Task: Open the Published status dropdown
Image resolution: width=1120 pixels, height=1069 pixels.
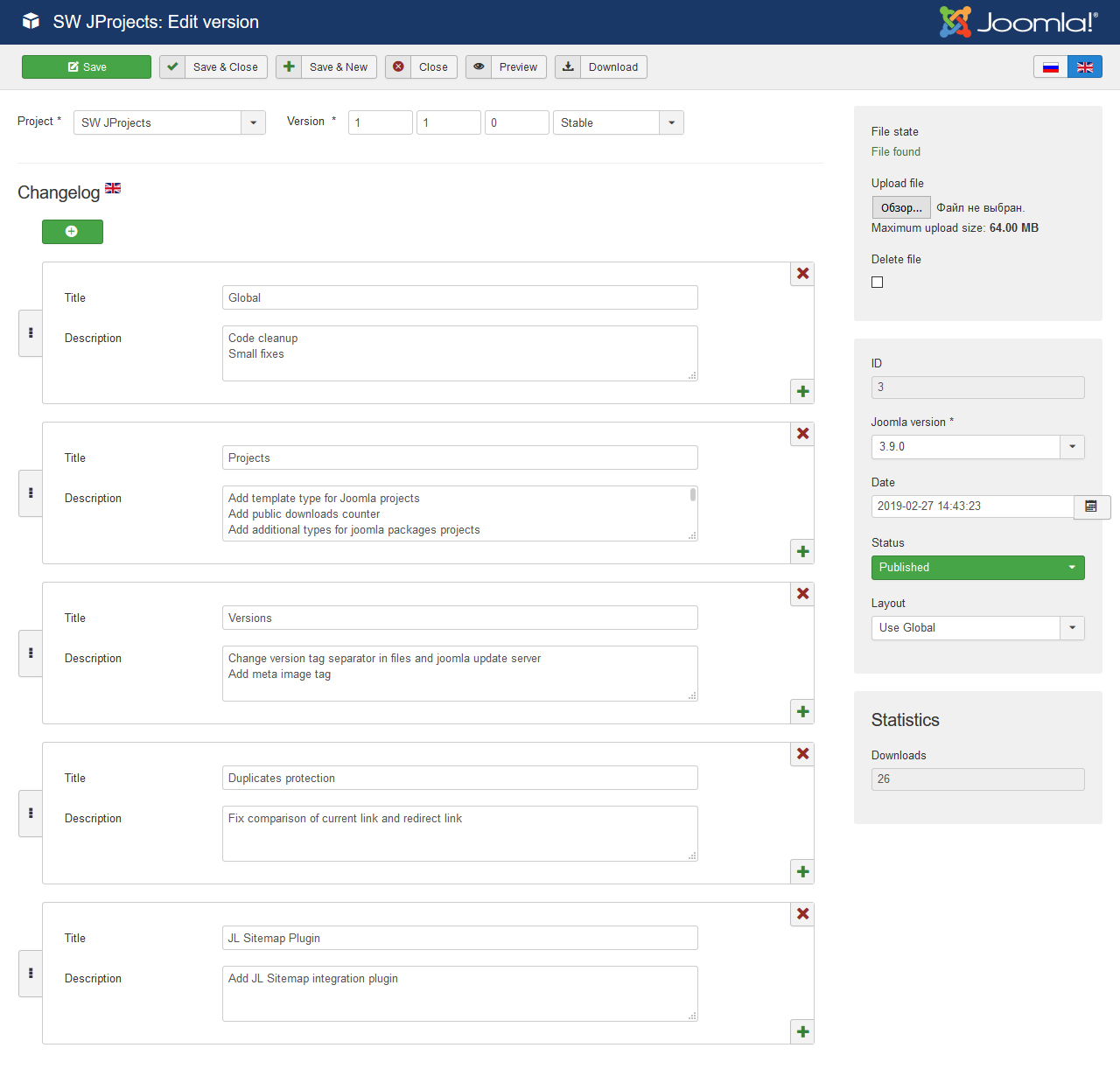Action: coord(978,568)
